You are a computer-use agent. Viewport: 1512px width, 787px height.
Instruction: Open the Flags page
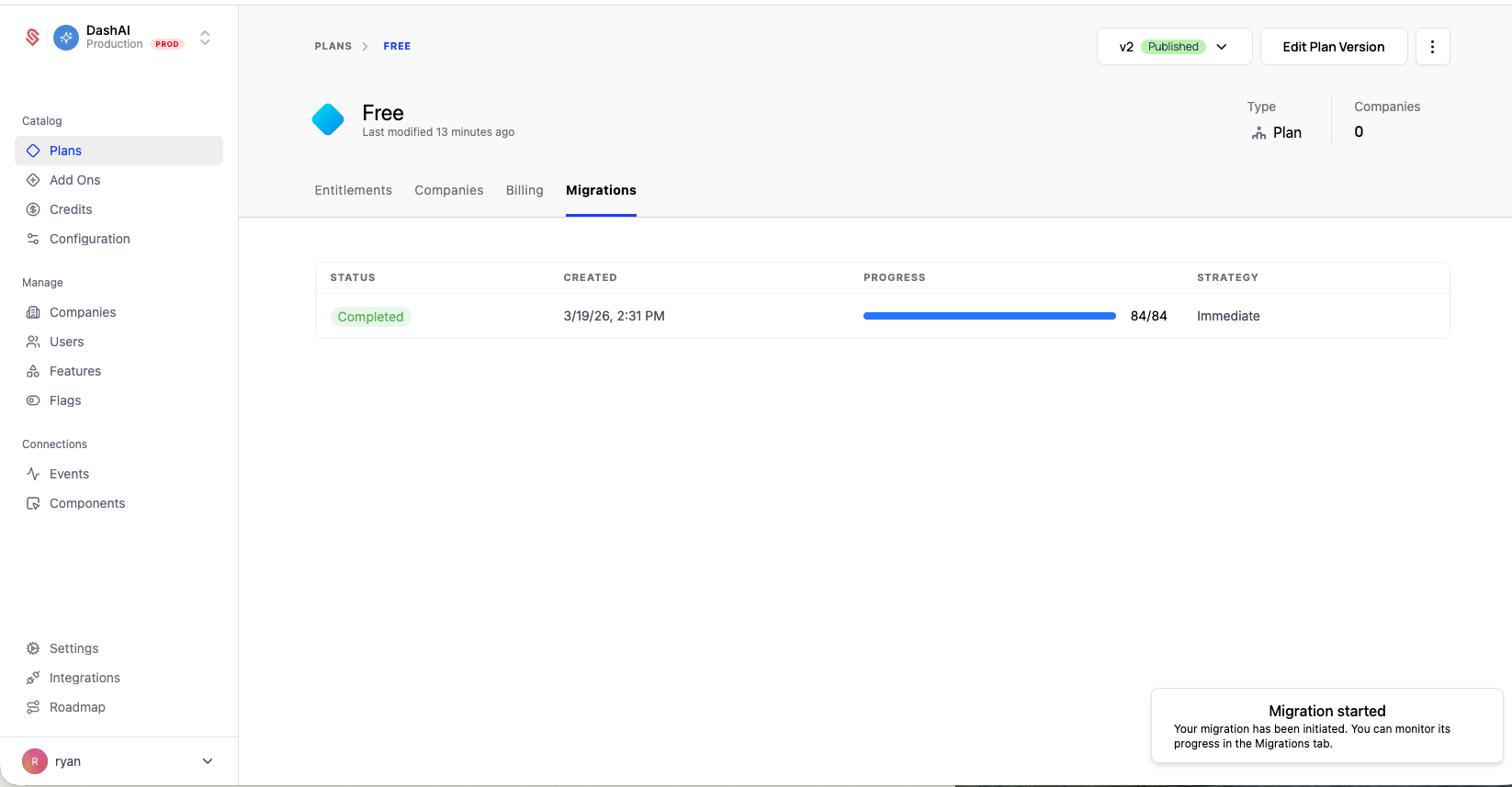tap(118, 400)
